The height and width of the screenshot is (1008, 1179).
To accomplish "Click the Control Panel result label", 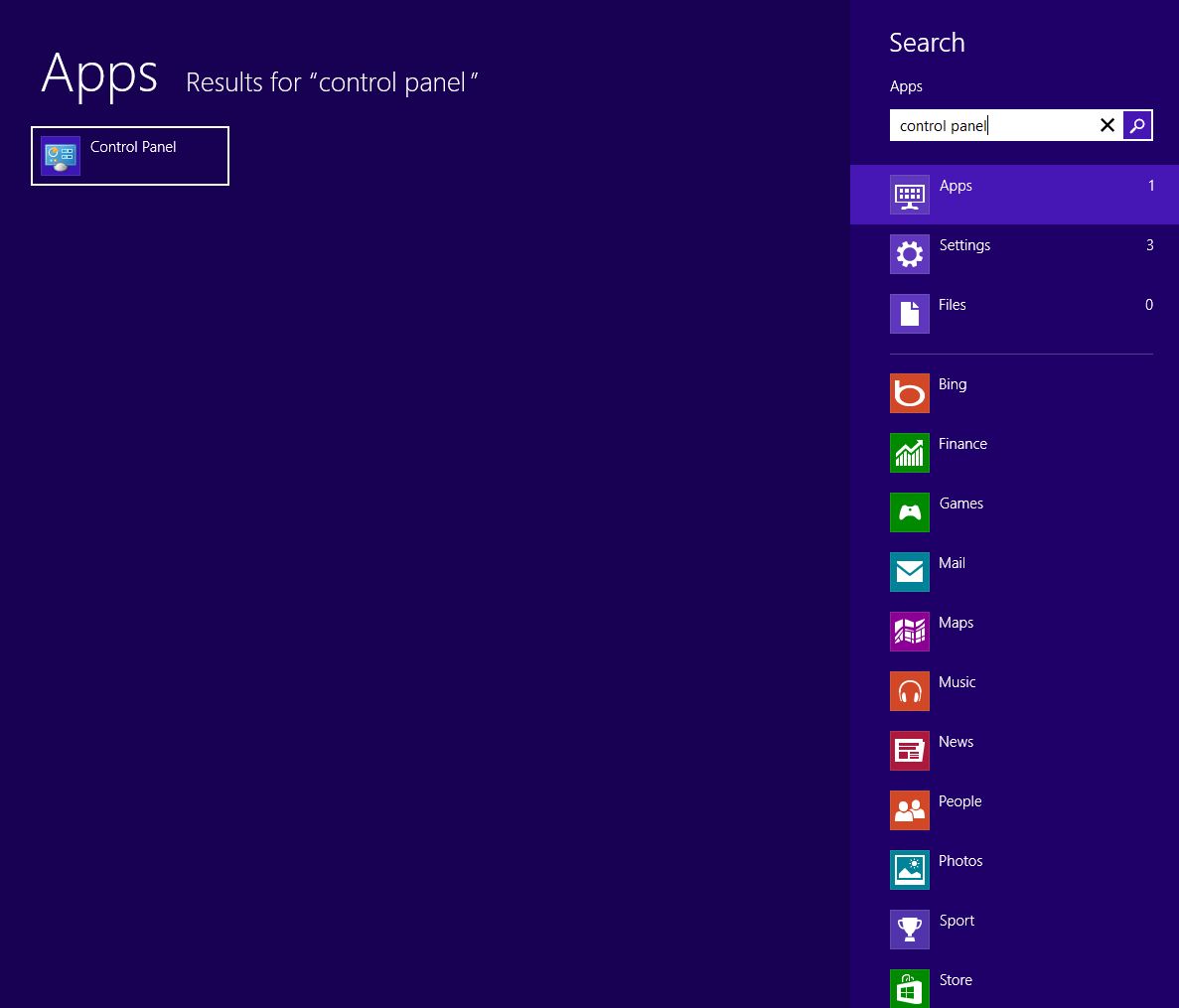I will 133,147.
